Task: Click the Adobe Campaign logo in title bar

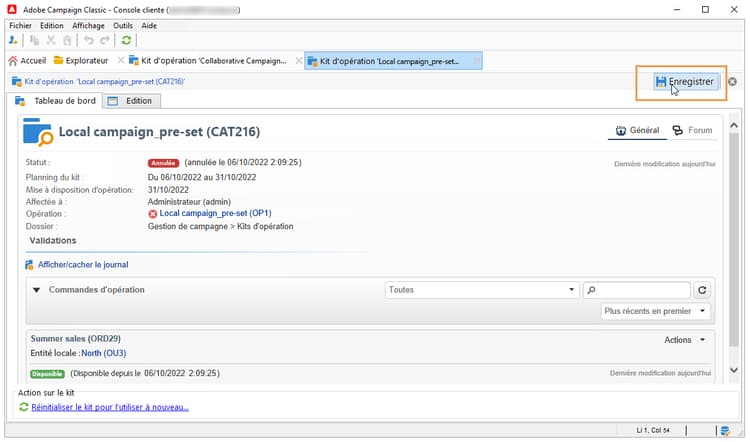Action: click(x=12, y=9)
